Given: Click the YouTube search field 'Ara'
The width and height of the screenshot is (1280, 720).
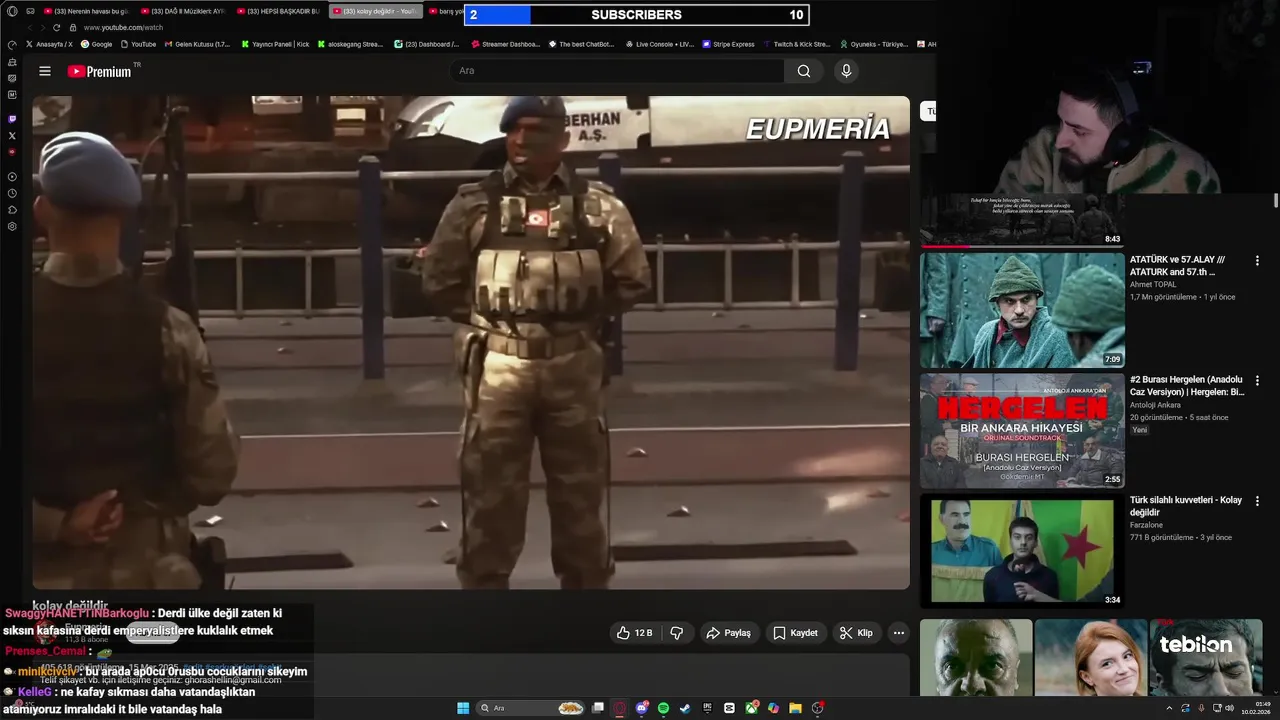Looking at the screenshot, I should point(617,71).
